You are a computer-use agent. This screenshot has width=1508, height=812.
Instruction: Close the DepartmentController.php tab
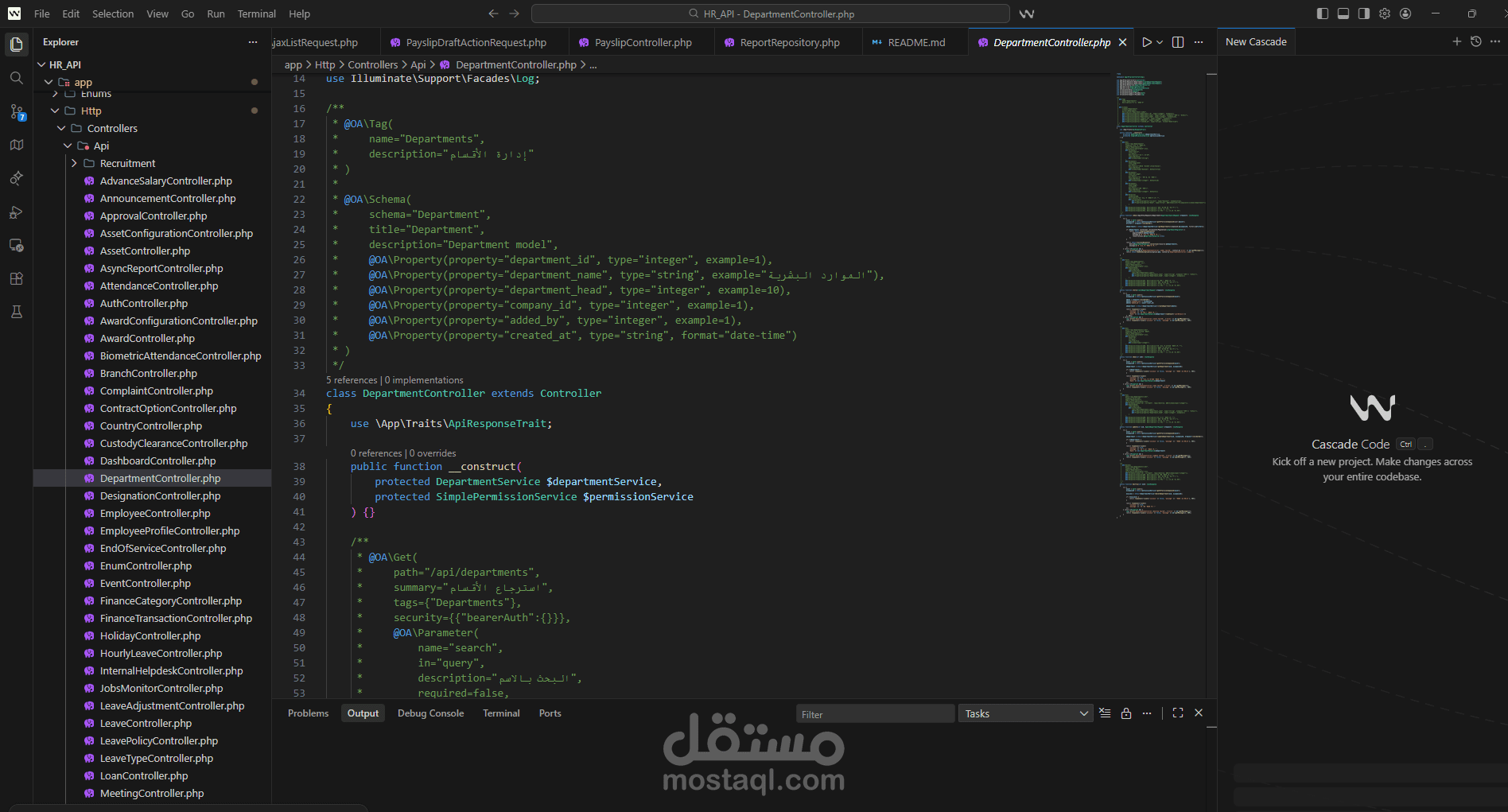(x=1123, y=42)
